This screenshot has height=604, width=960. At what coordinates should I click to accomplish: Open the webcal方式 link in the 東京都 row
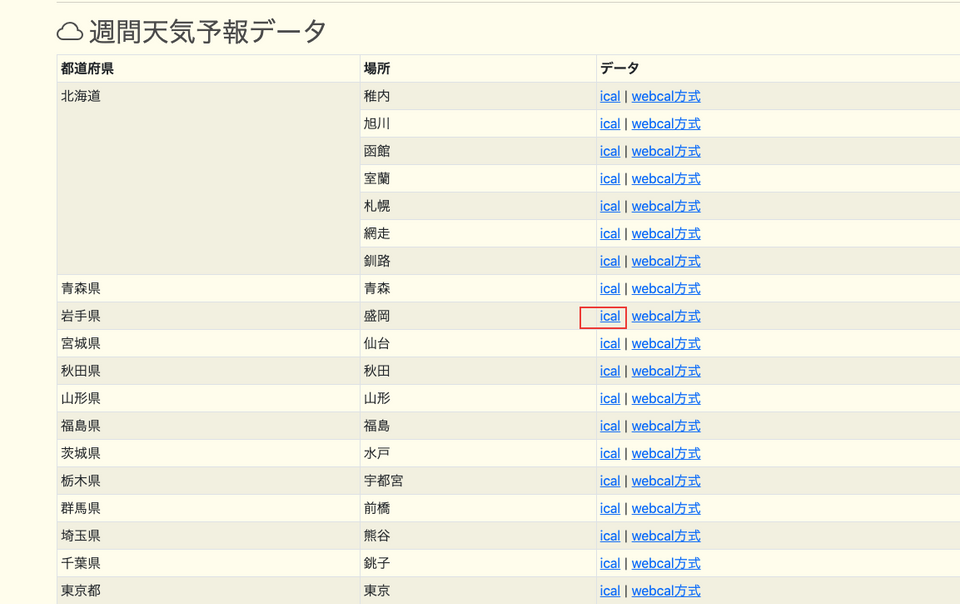(x=666, y=592)
